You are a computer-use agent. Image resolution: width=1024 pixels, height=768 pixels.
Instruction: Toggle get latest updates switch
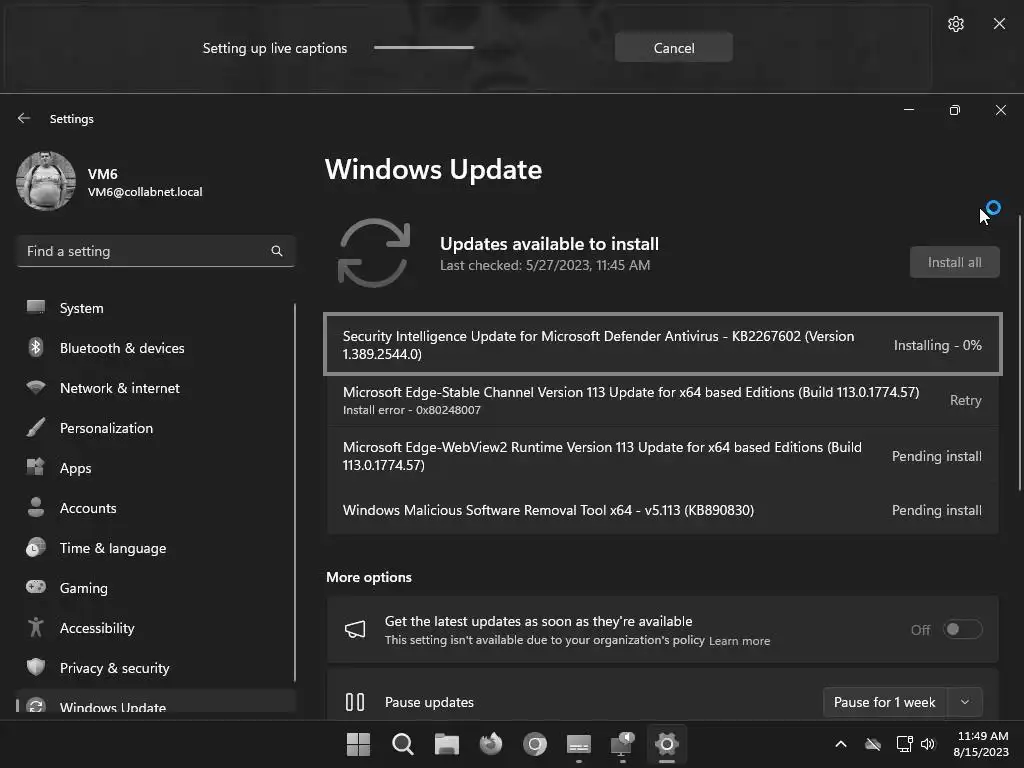pyautogui.click(x=963, y=630)
